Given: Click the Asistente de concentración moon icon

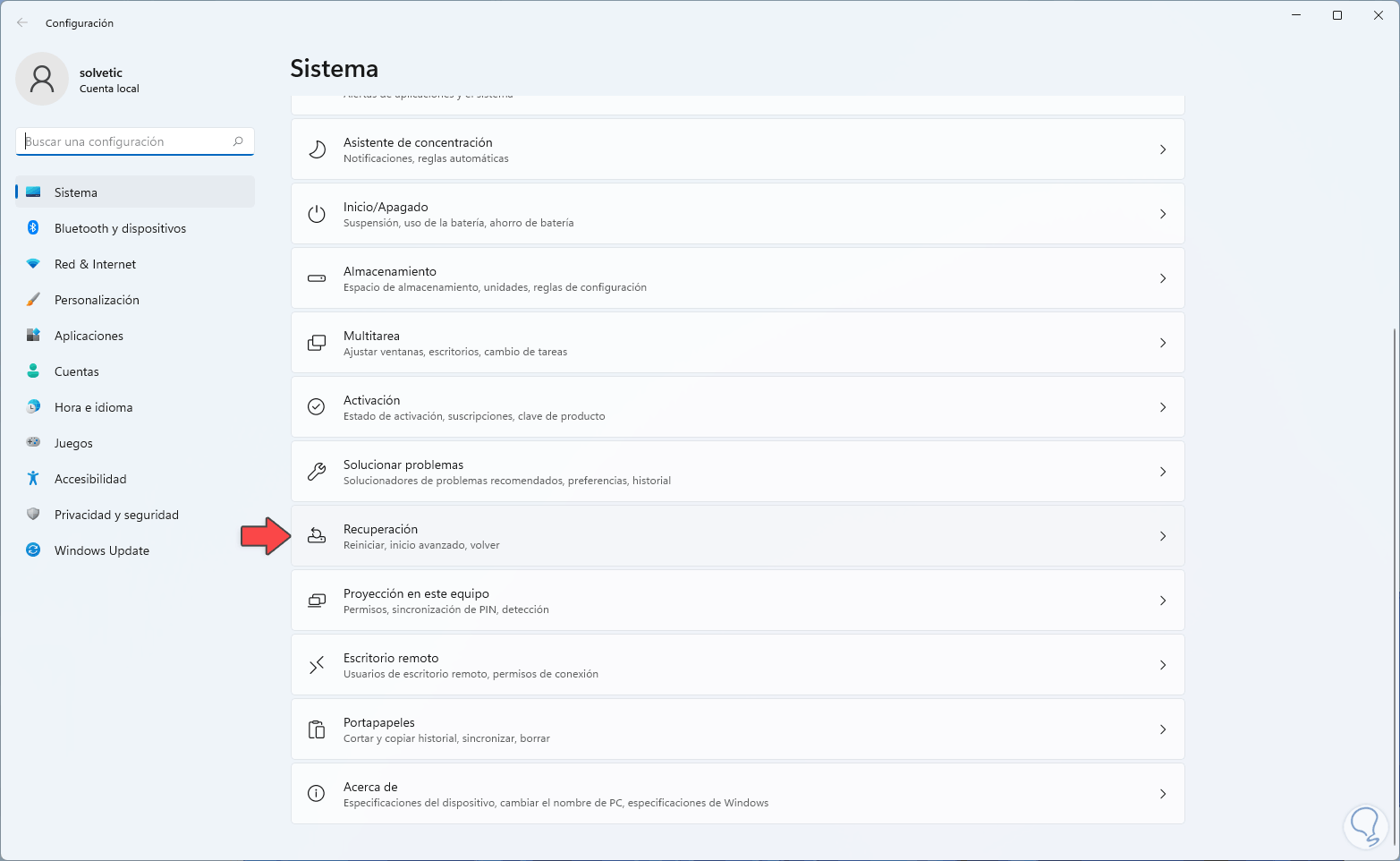Looking at the screenshot, I should coord(317,149).
